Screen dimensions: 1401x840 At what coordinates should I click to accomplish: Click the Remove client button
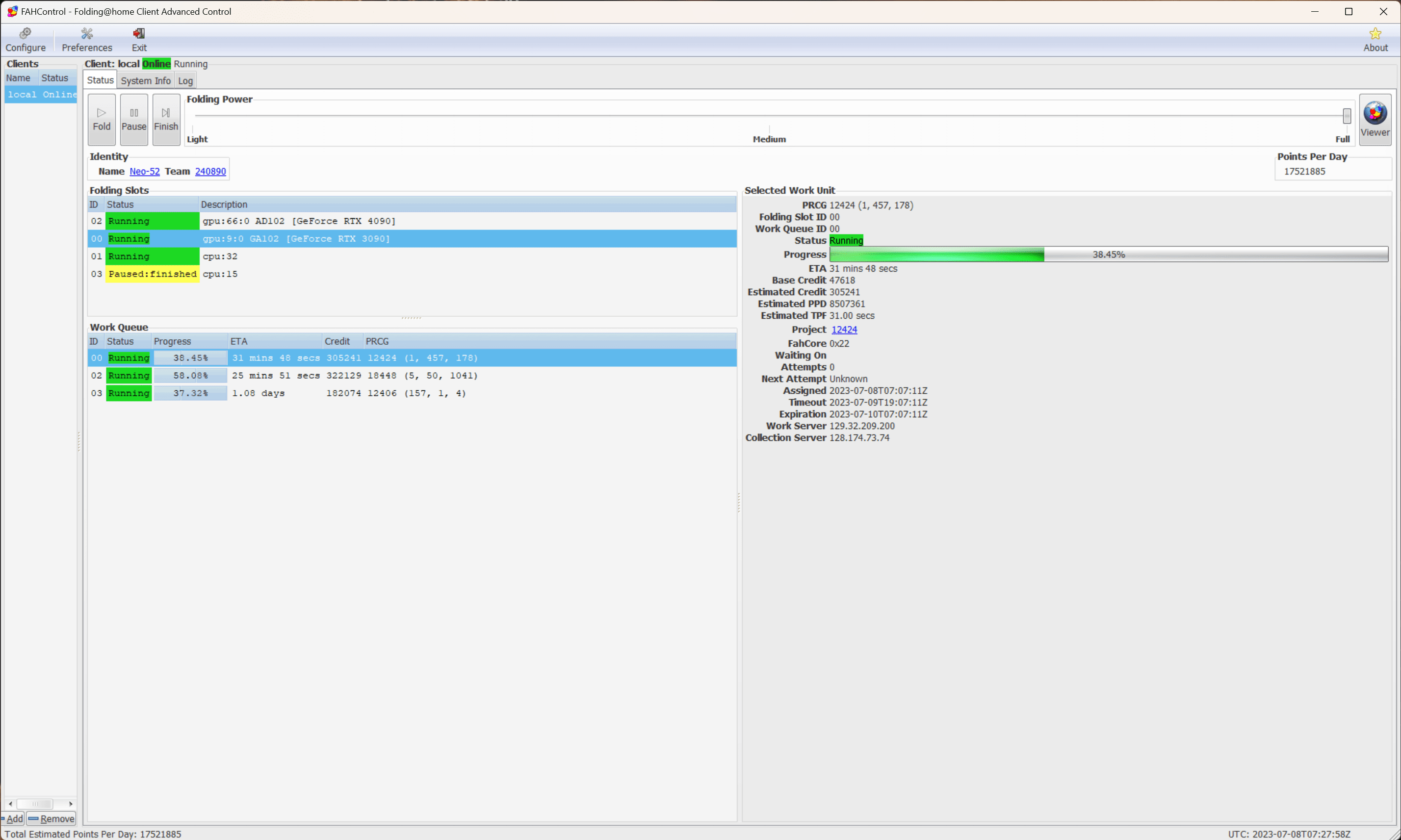pos(51,818)
